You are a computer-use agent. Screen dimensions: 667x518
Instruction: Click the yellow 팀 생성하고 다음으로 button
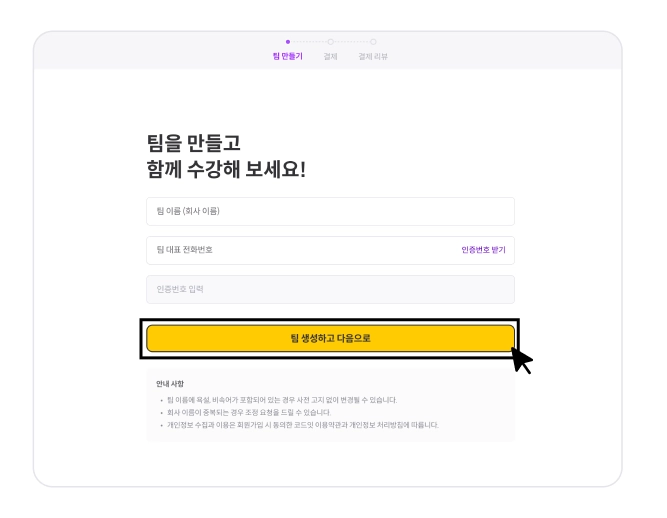[331, 339]
